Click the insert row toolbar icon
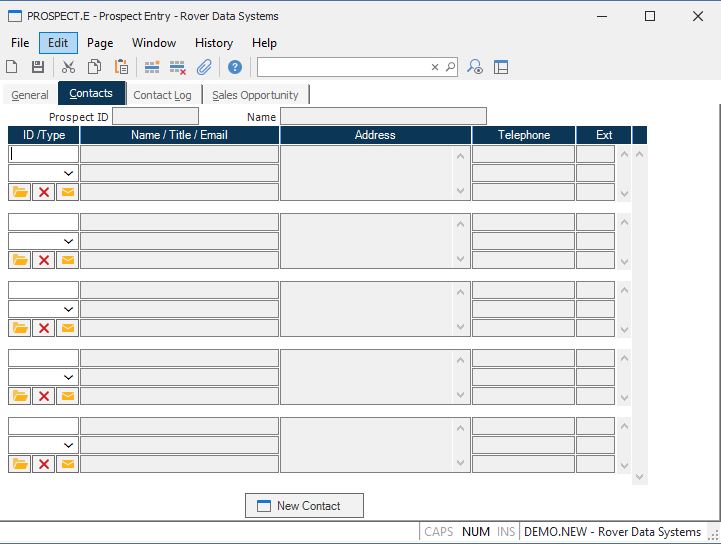This screenshot has width=721, height=544. tap(152, 67)
